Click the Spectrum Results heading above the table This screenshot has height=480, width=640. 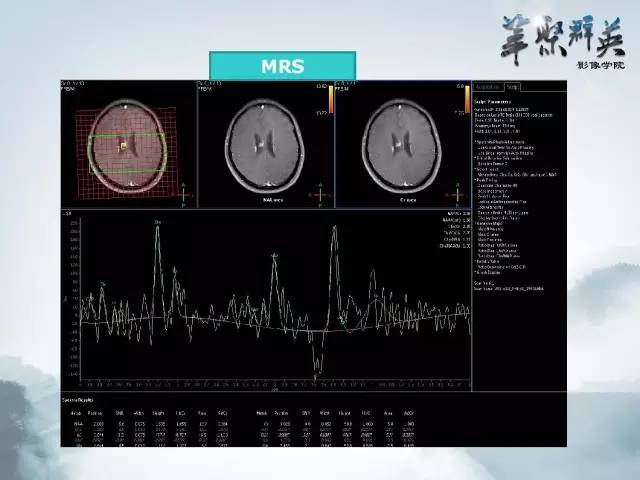click(78, 400)
